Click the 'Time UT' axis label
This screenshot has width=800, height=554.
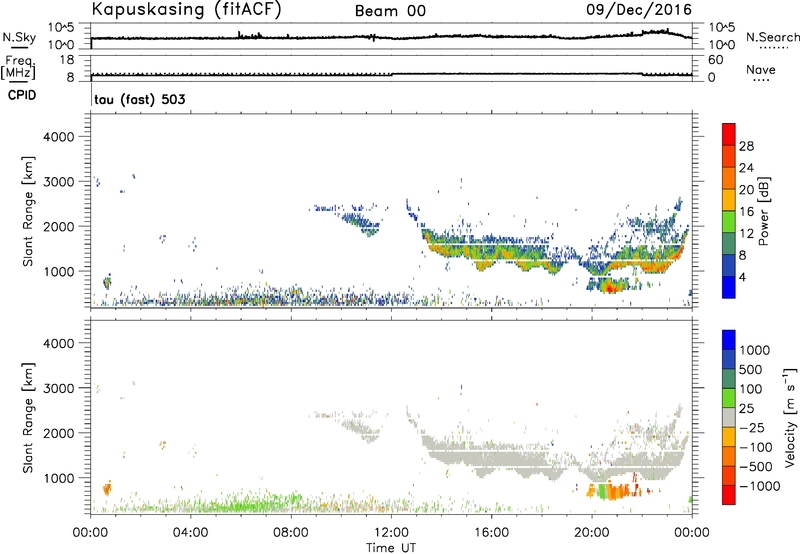click(x=391, y=548)
